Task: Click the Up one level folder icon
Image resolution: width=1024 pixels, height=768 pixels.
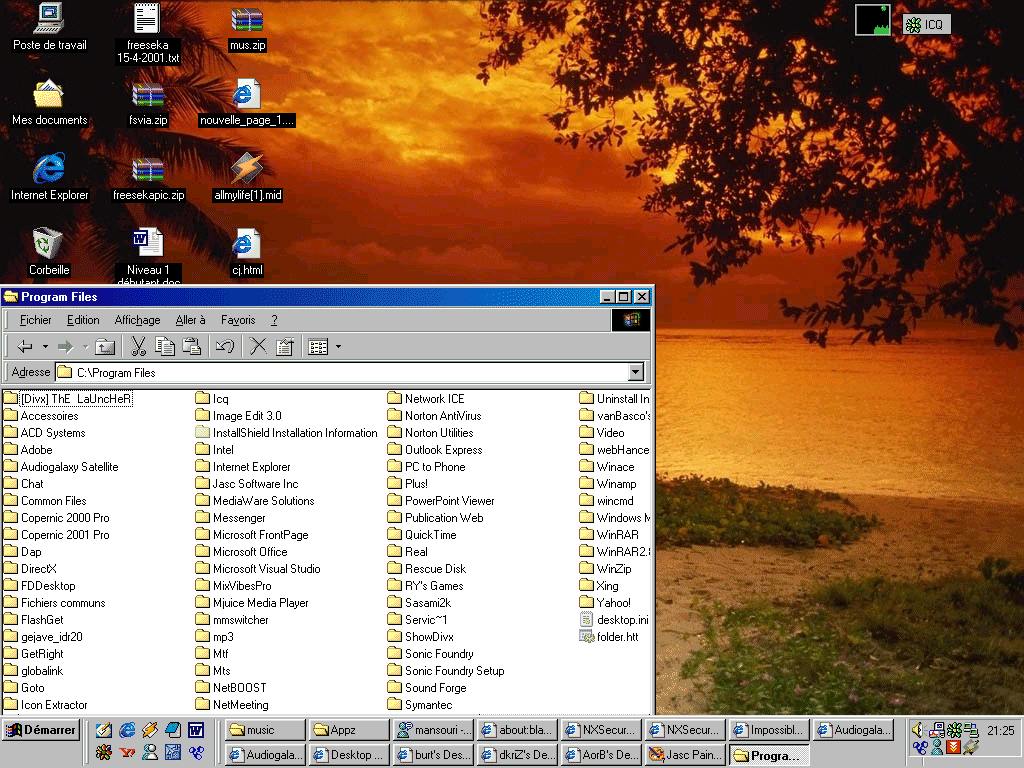Action: [105, 347]
